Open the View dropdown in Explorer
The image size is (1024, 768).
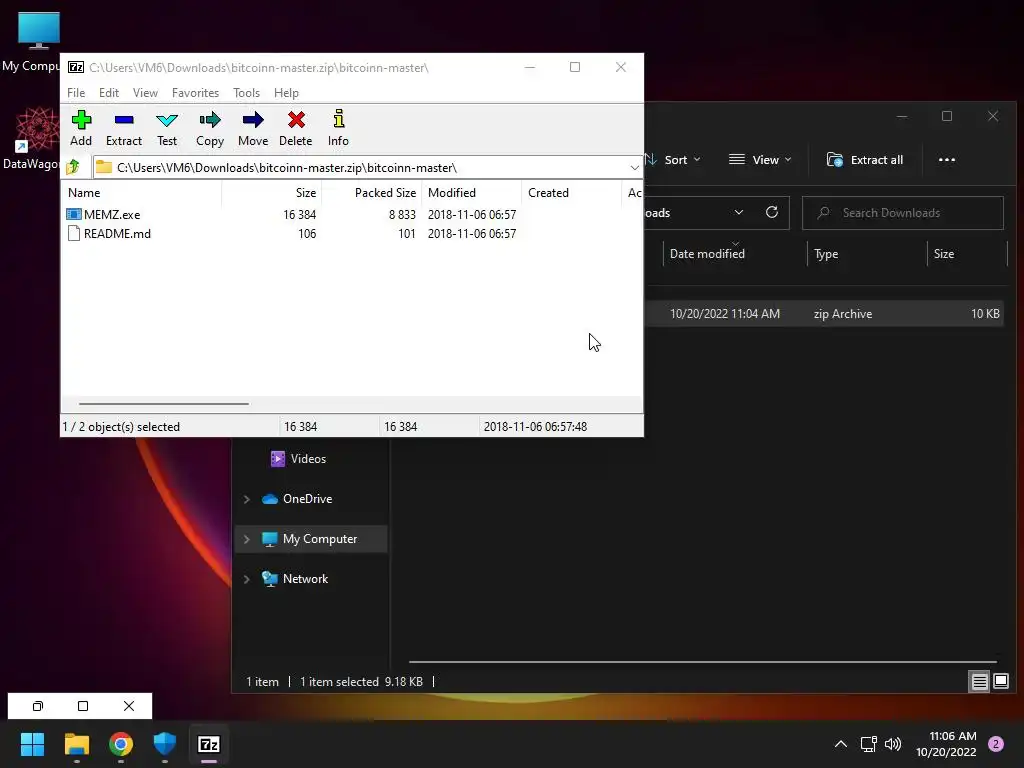(x=760, y=159)
